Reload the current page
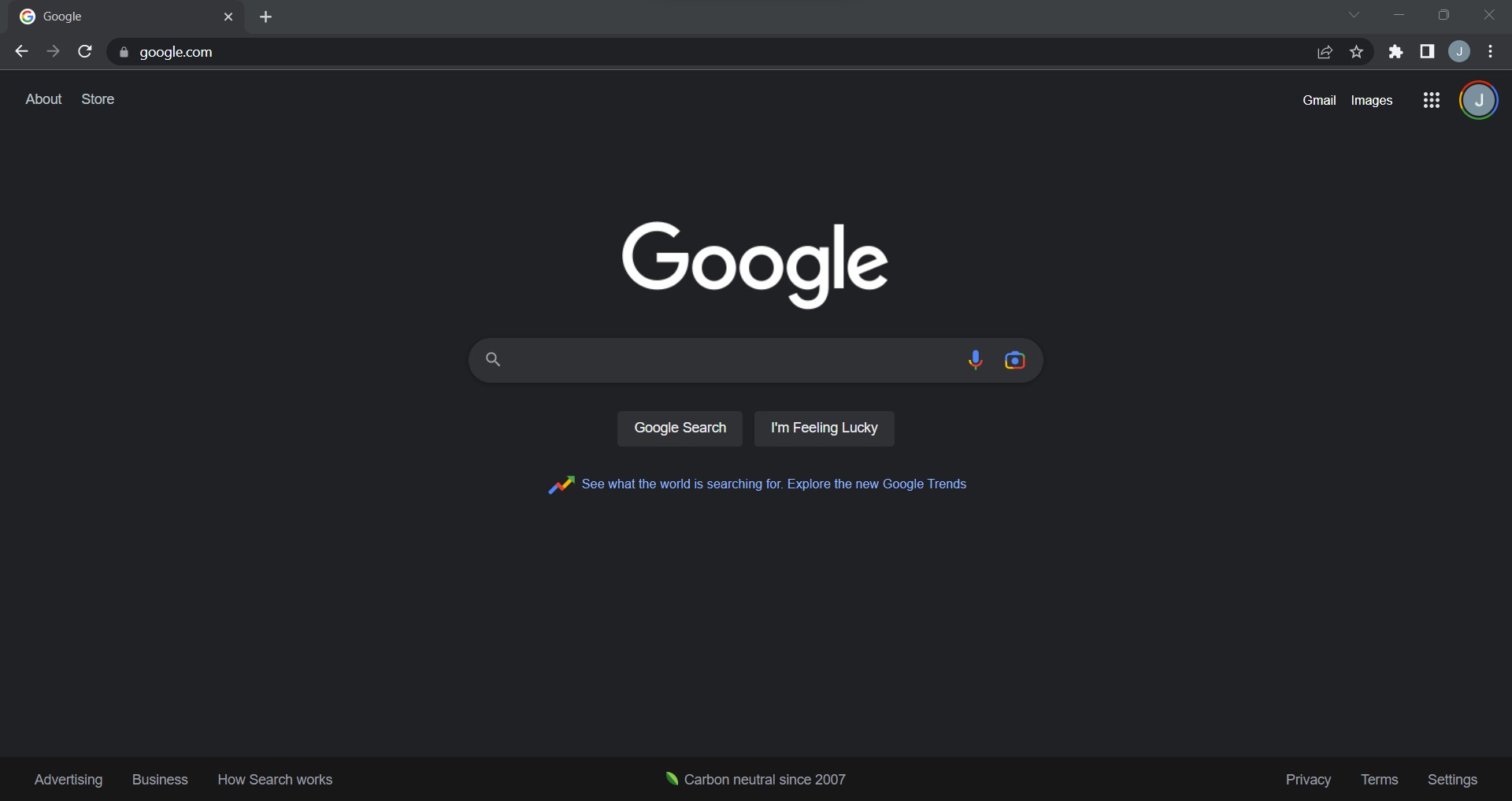The height and width of the screenshot is (801, 1512). 84,51
